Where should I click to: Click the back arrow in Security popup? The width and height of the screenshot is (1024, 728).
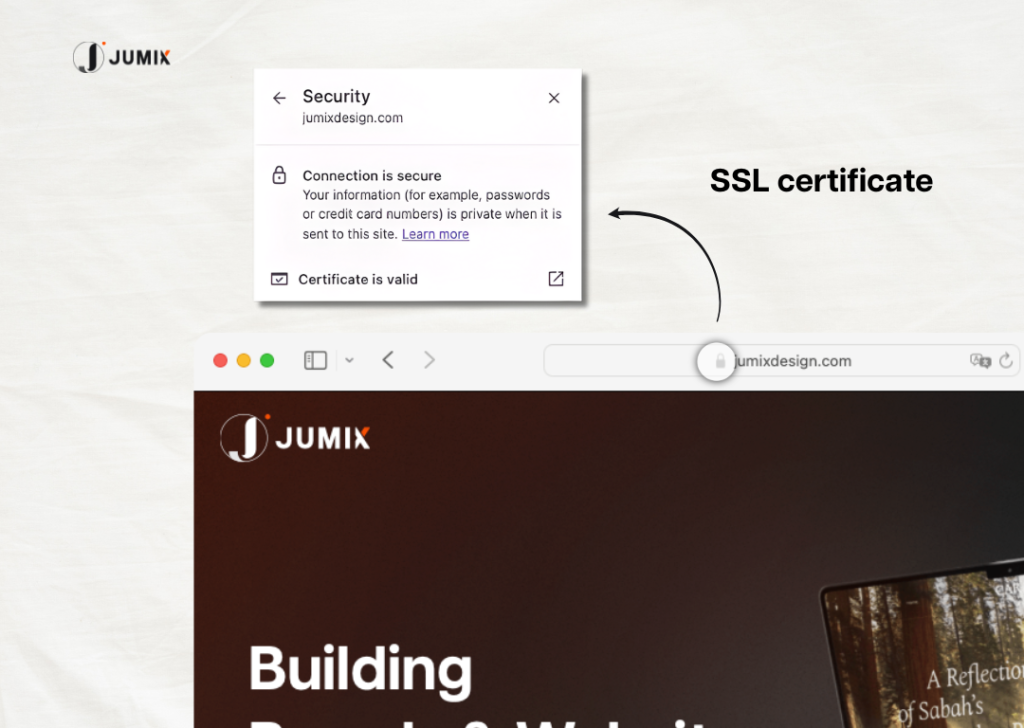pyautogui.click(x=279, y=98)
